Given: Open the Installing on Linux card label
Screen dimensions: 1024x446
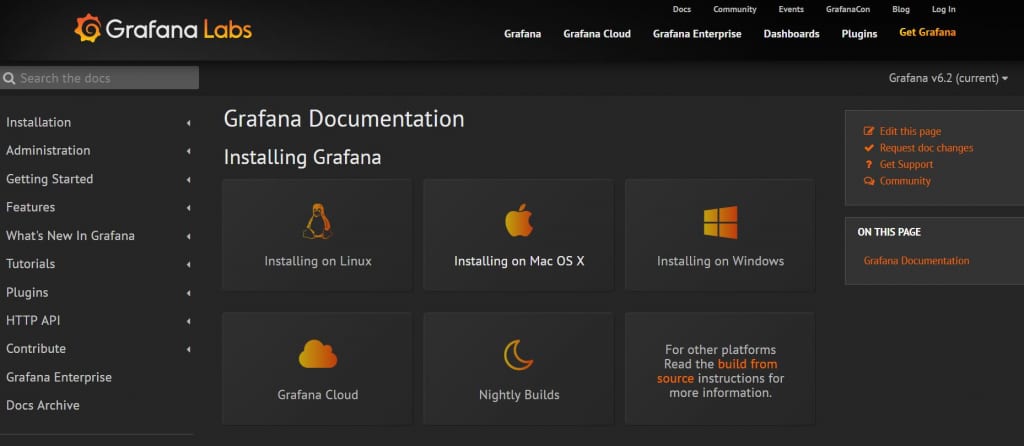Looking at the screenshot, I should point(318,261).
